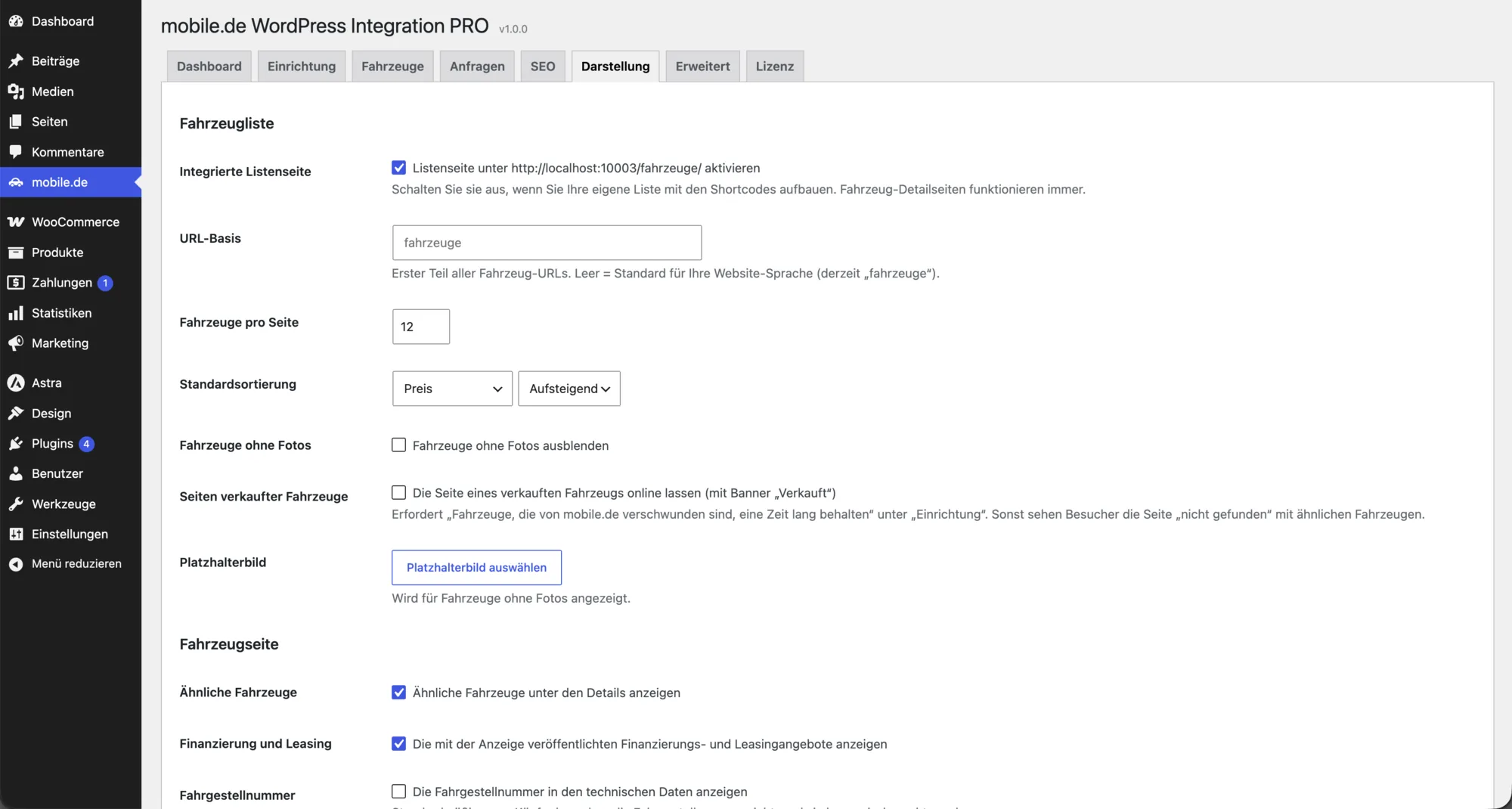Viewport: 1512px width, 809px height.
Task: Toggle Ähnliche Fahrzeuge unter den Details checkbox
Action: (x=398, y=693)
